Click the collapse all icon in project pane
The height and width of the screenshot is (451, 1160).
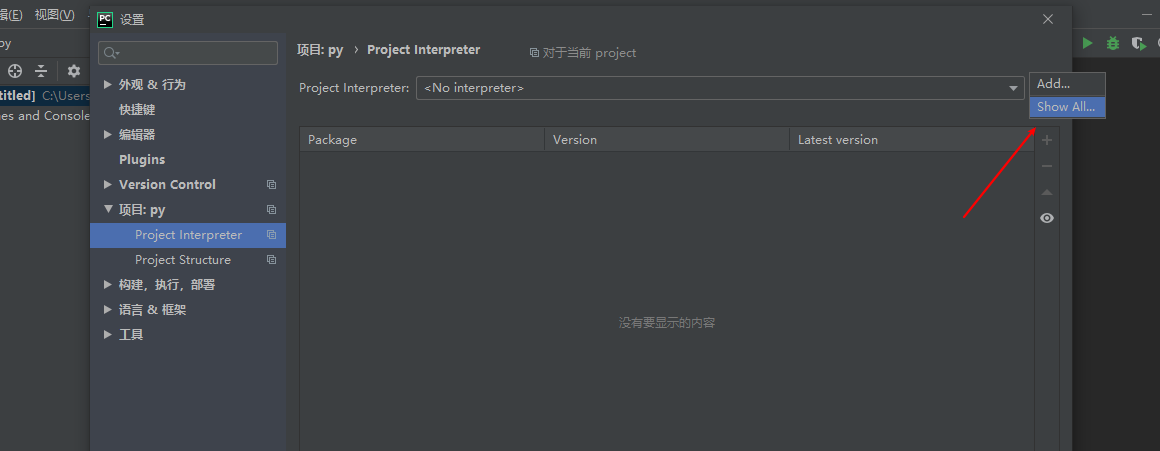41,71
